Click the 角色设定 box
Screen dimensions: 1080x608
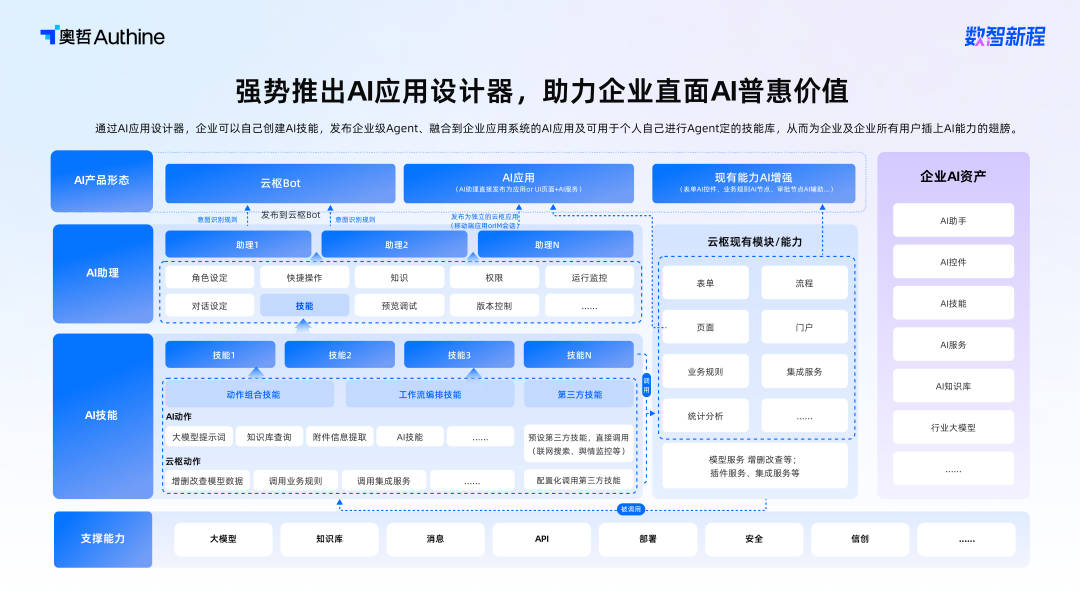click(x=209, y=277)
